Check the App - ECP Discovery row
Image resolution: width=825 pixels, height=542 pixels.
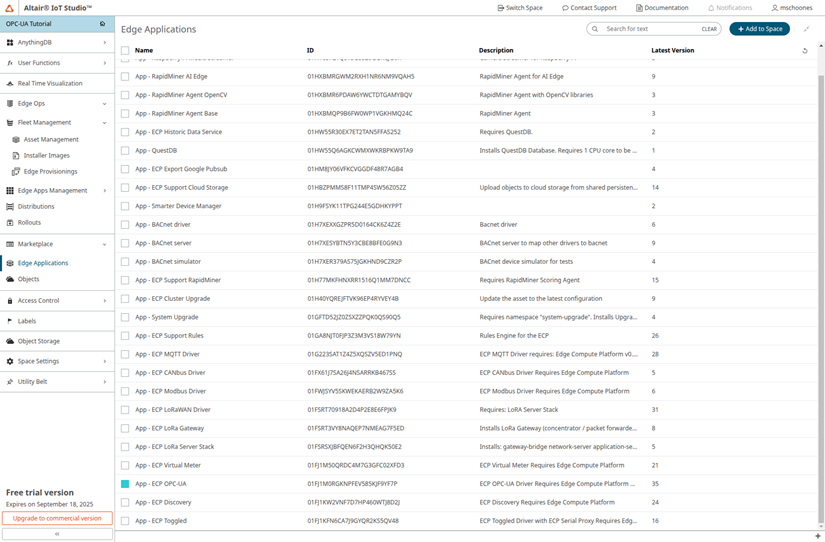pyautogui.click(x=125, y=503)
